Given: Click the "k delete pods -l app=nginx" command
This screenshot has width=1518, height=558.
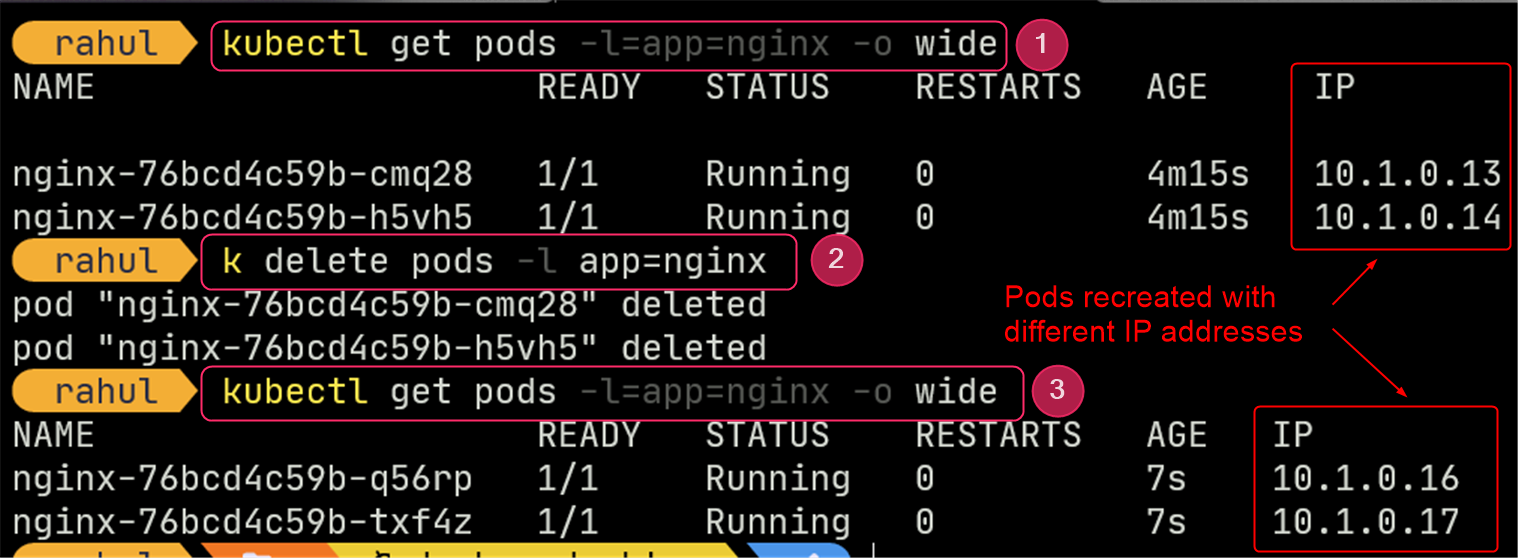Looking at the screenshot, I should [494, 262].
